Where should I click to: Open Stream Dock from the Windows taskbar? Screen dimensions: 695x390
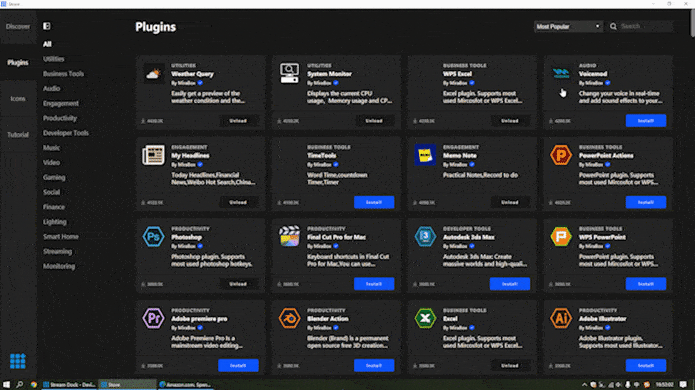tap(69, 385)
